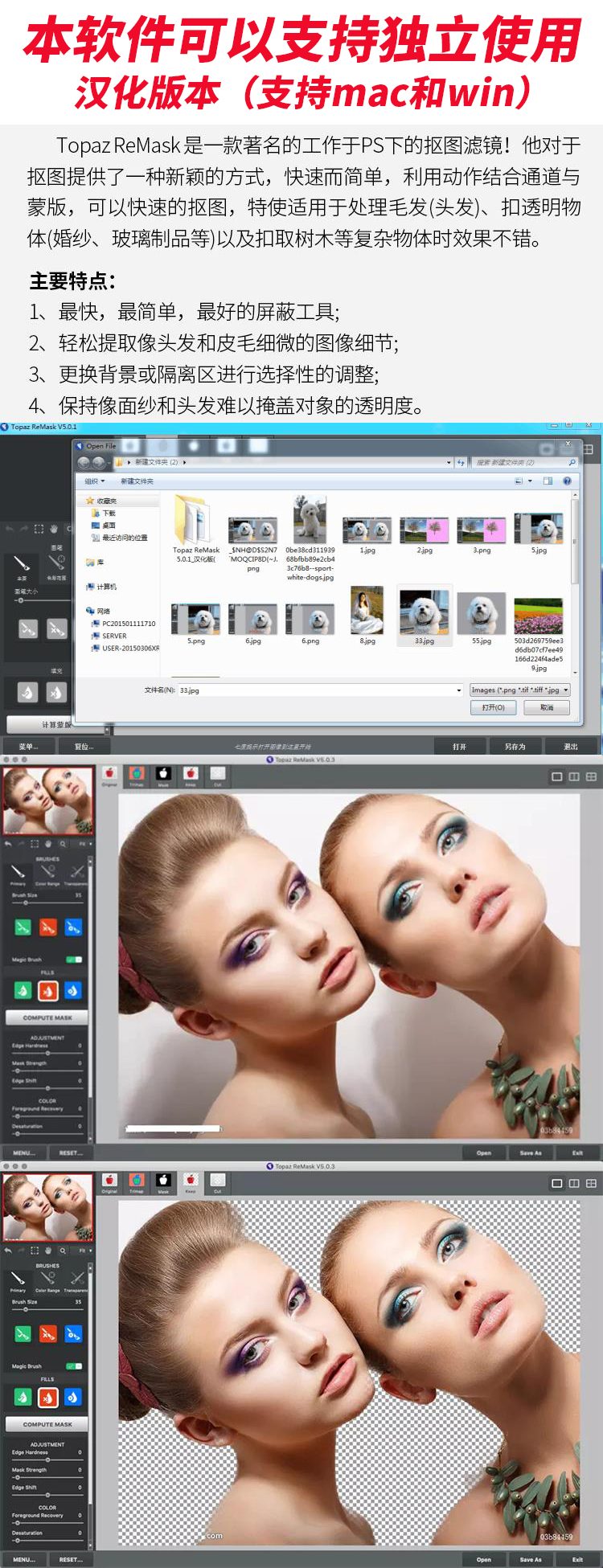This screenshot has width=603, height=1568.
Task: Click Exit in checkerboard-background ReMask window
Action: pyautogui.click(x=577, y=1559)
